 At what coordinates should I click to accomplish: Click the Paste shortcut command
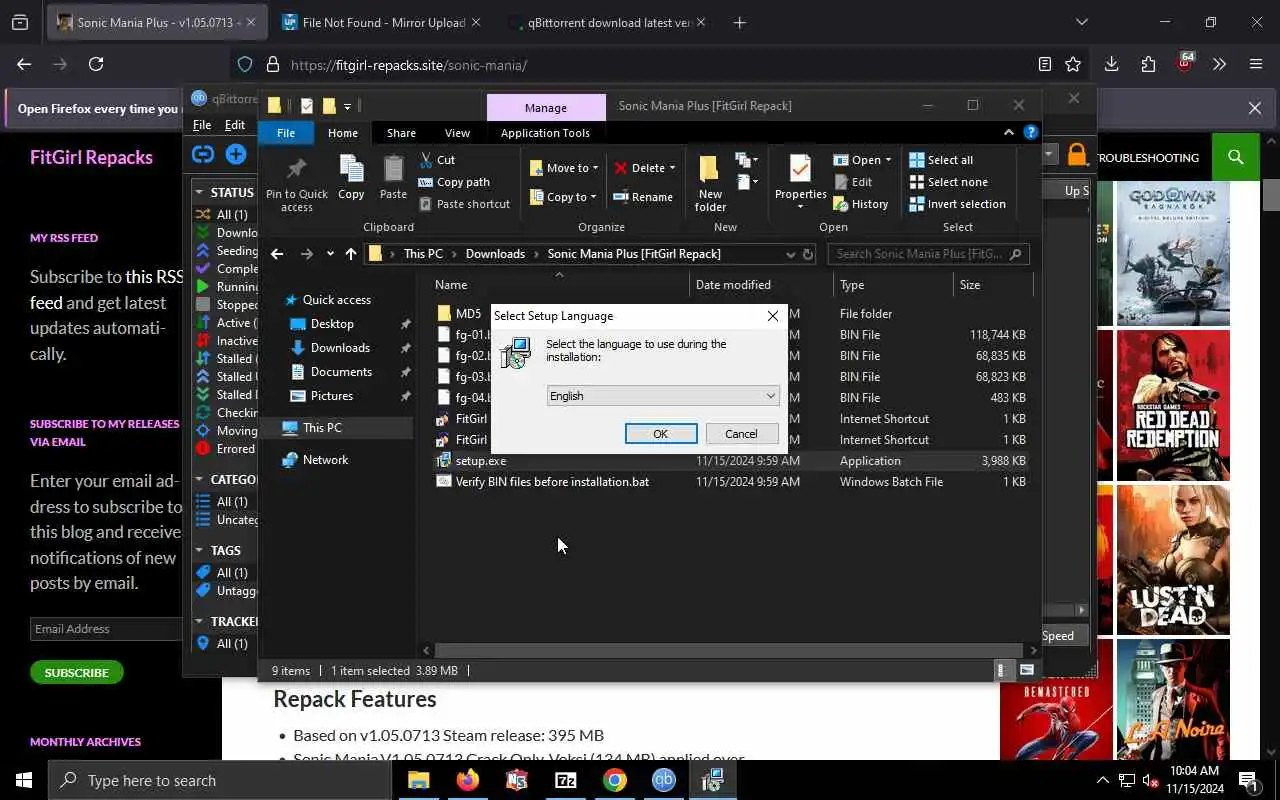[x=464, y=204]
